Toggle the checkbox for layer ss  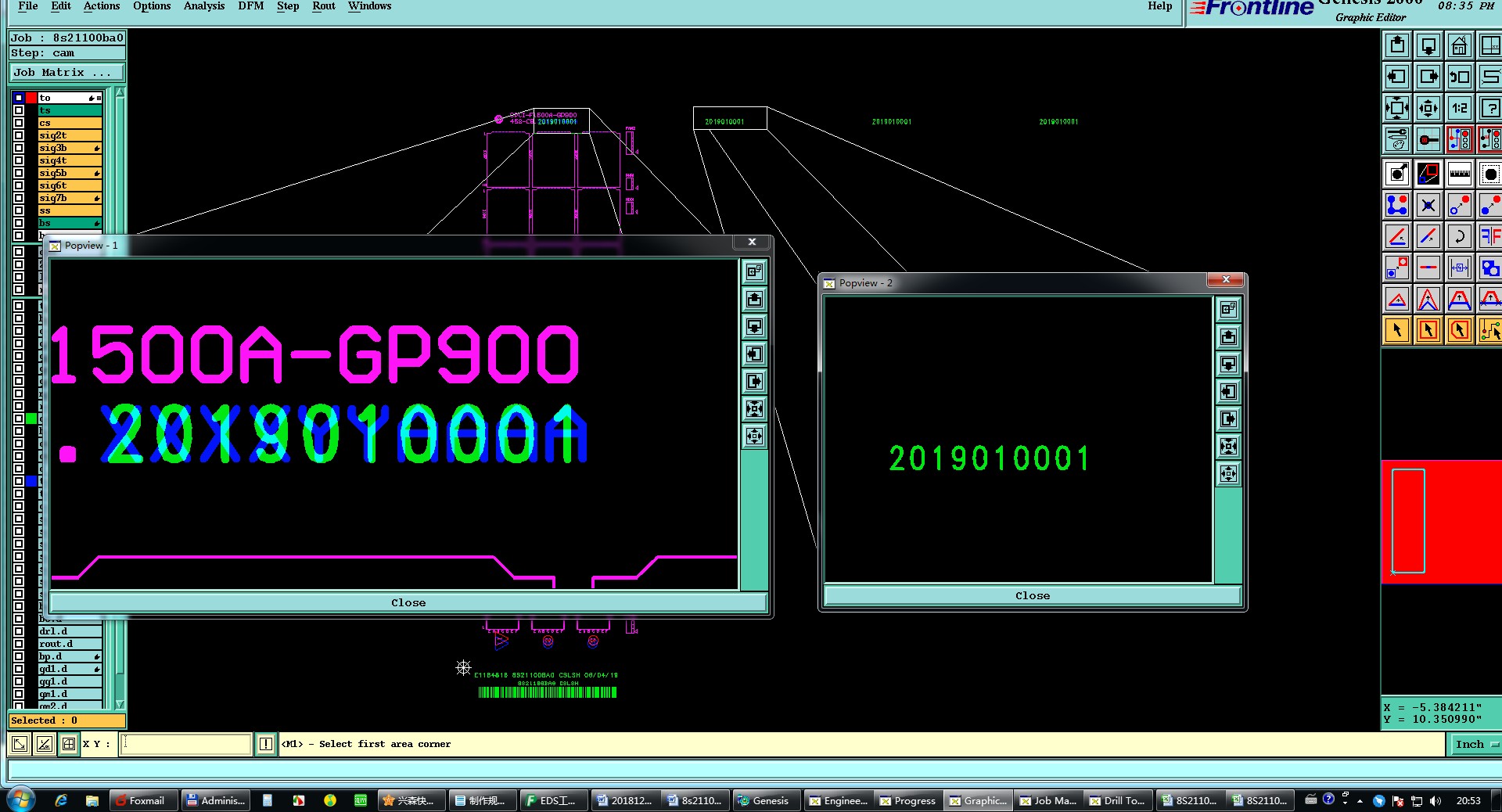point(19,210)
